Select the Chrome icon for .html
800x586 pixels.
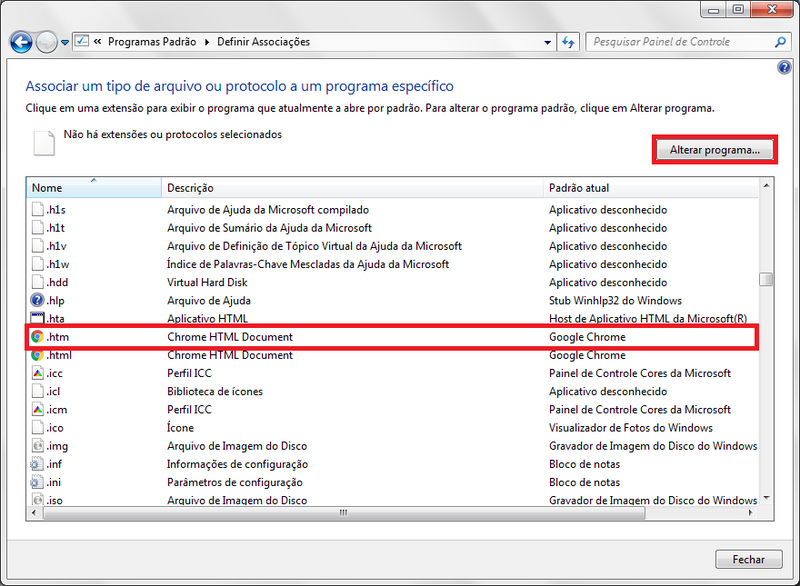(x=38, y=355)
